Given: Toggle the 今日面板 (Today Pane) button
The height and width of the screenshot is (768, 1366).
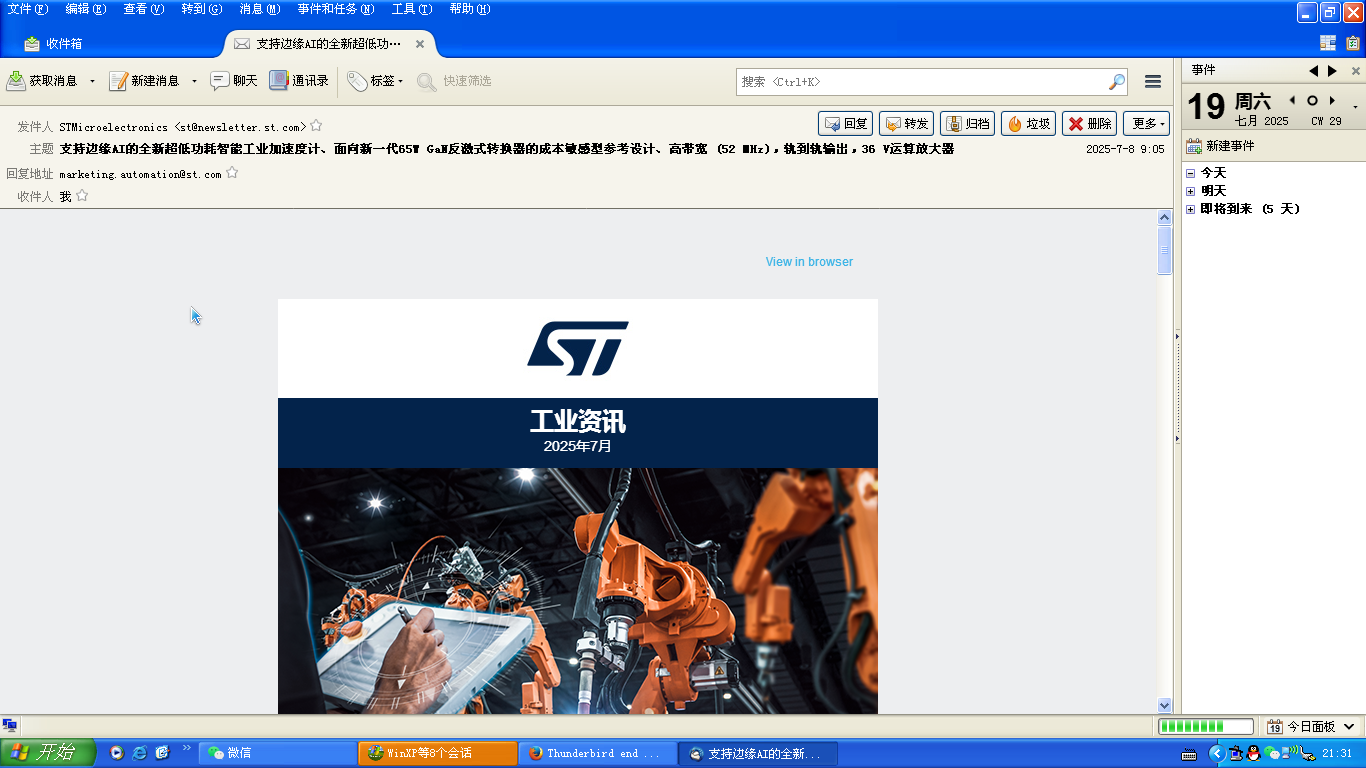Looking at the screenshot, I should coord(1312,727).
